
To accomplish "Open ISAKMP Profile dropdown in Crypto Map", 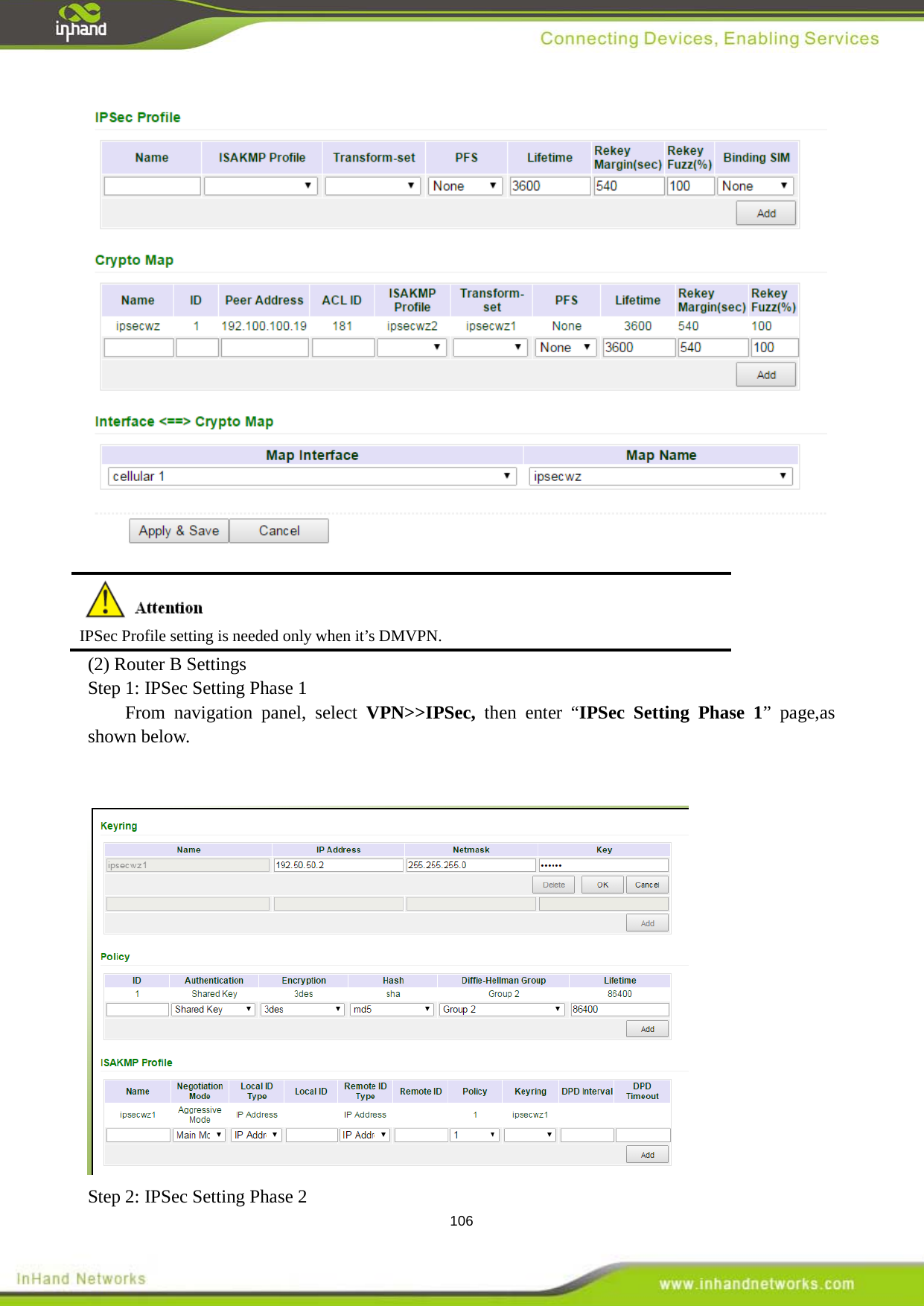I will point(412,347).
